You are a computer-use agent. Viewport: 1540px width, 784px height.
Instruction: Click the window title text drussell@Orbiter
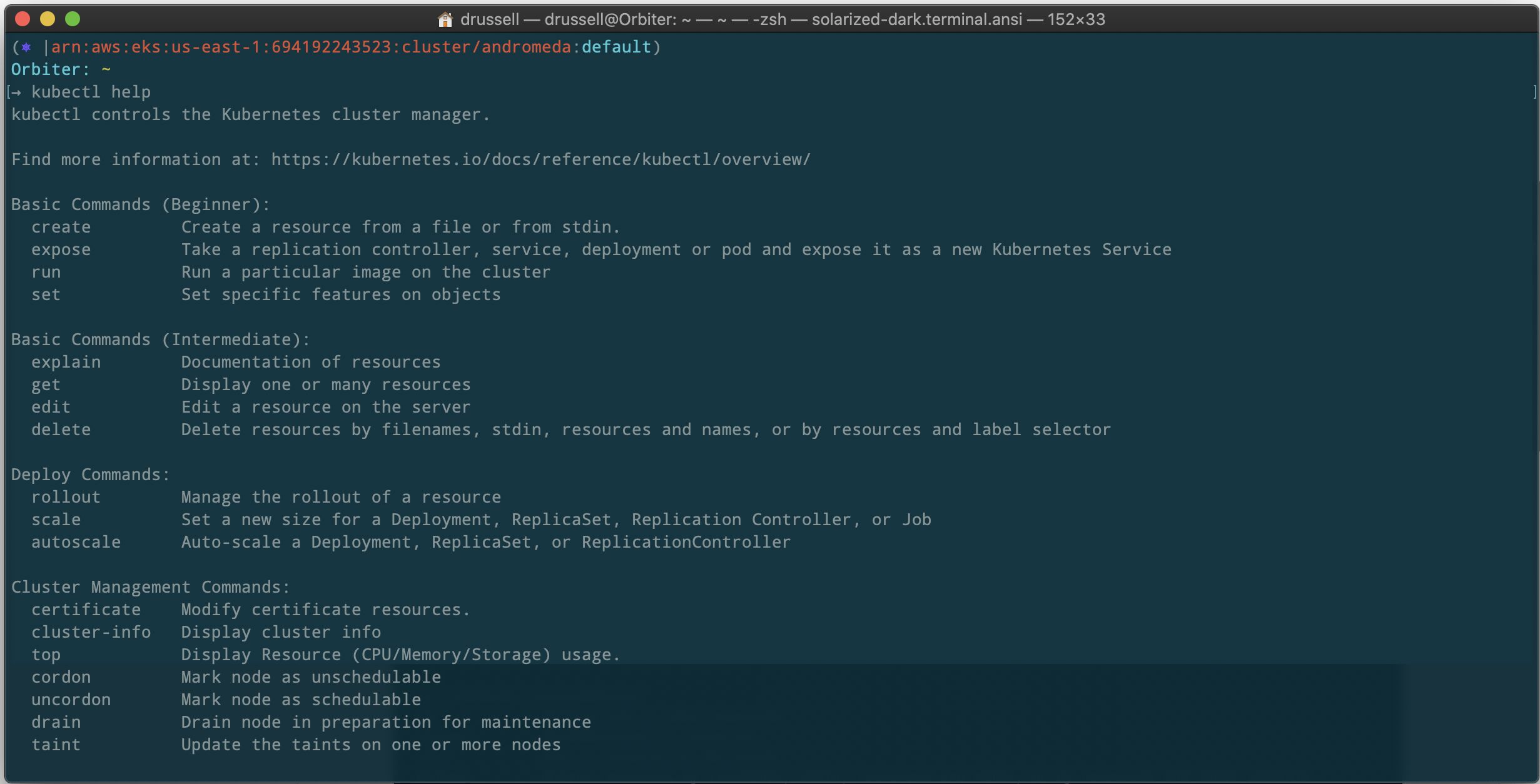point(610,19)
